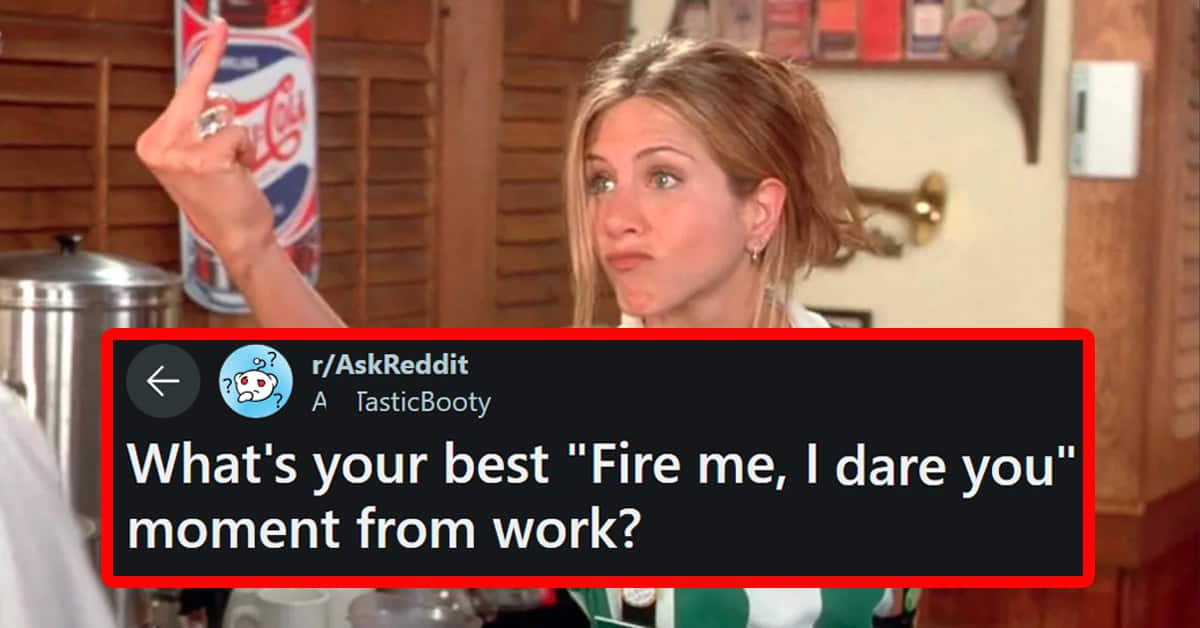Click the white thermostat on the wall
The width and height of the screenshot is (1200, 628).
tap(1103, 120)
